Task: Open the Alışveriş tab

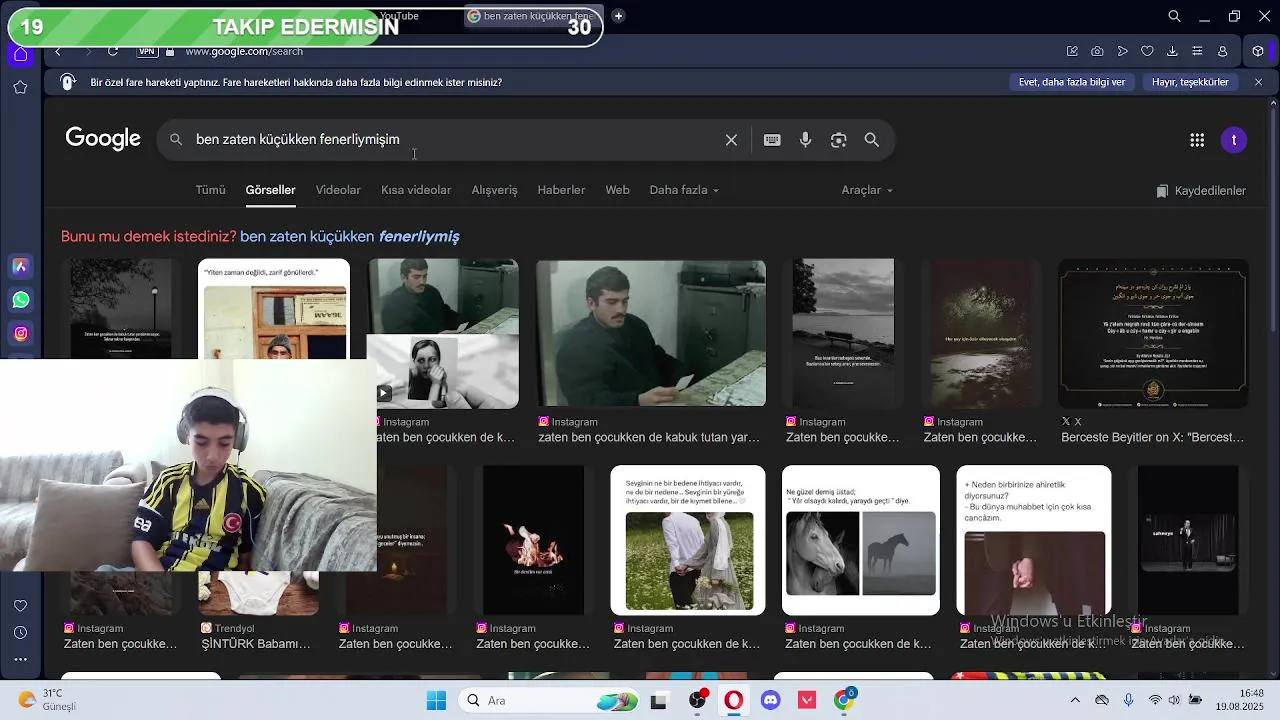Action: click(494, 190)
